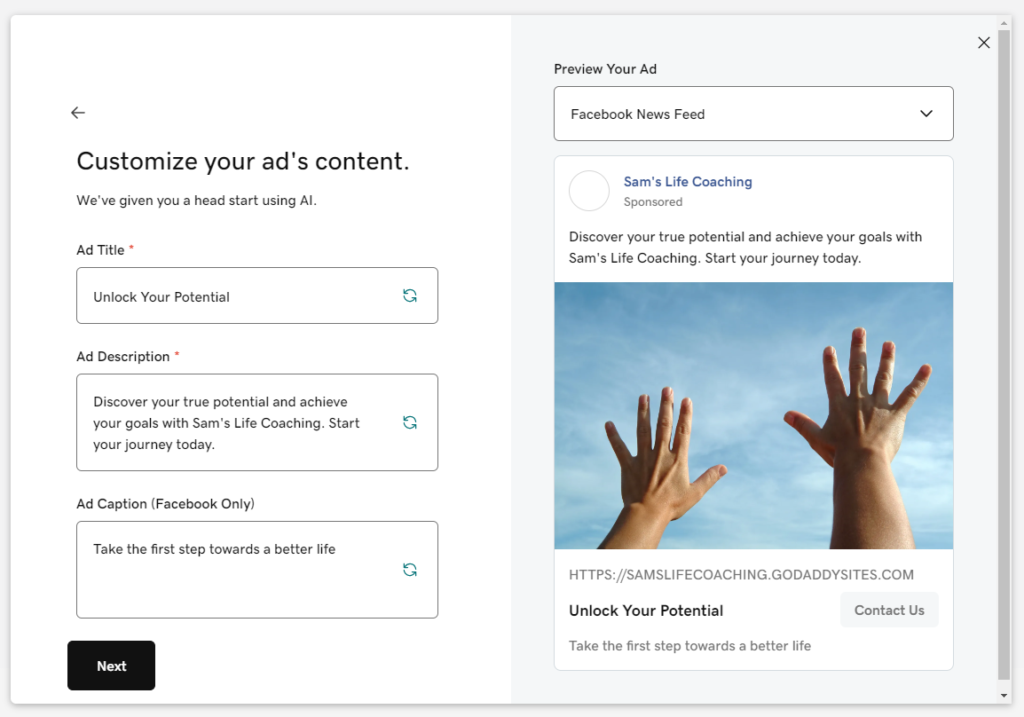
Task: Regenerate the Ad Description text
Action: (x=409, y=422)
